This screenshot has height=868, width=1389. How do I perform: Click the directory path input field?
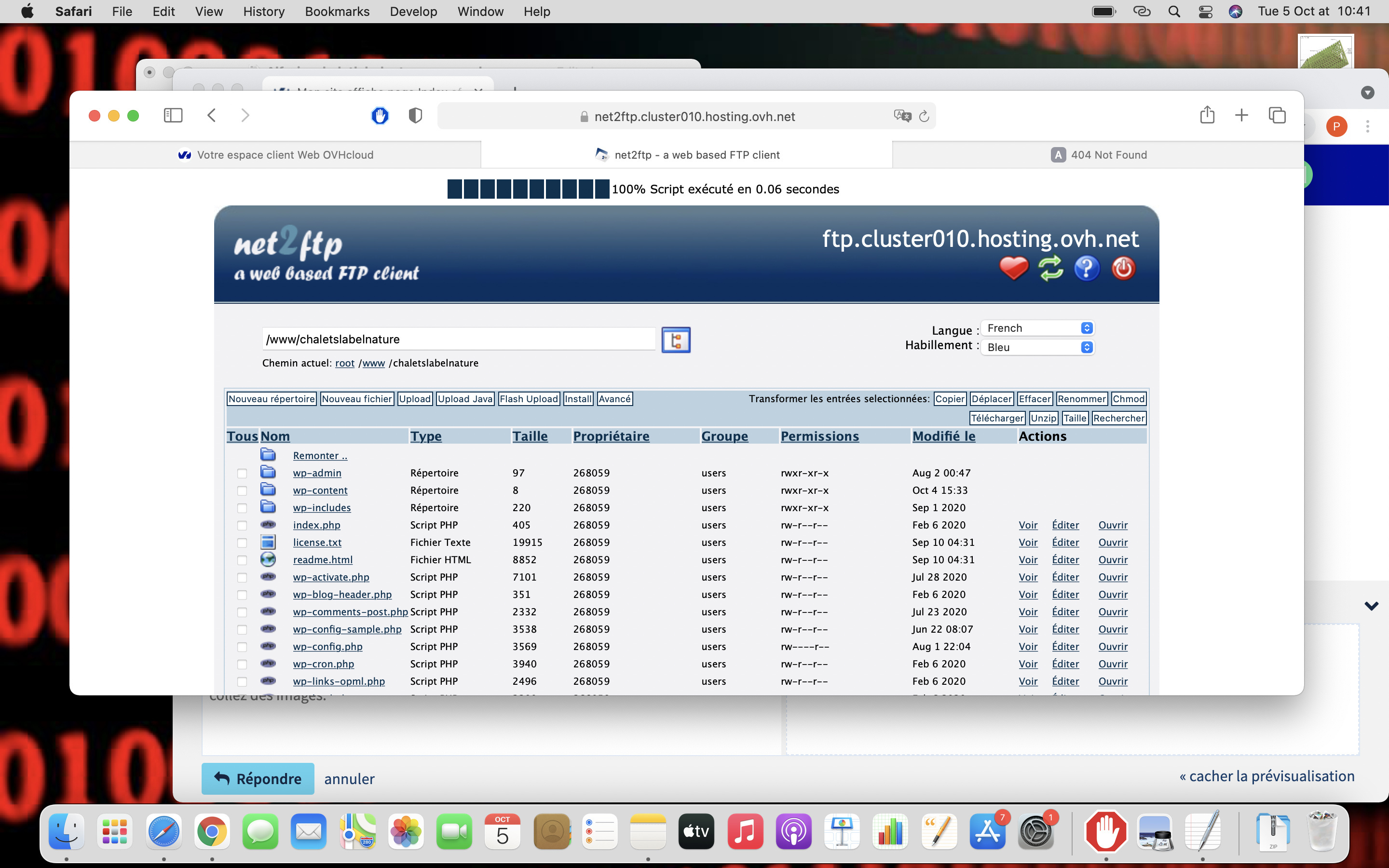tap(458, 339)
